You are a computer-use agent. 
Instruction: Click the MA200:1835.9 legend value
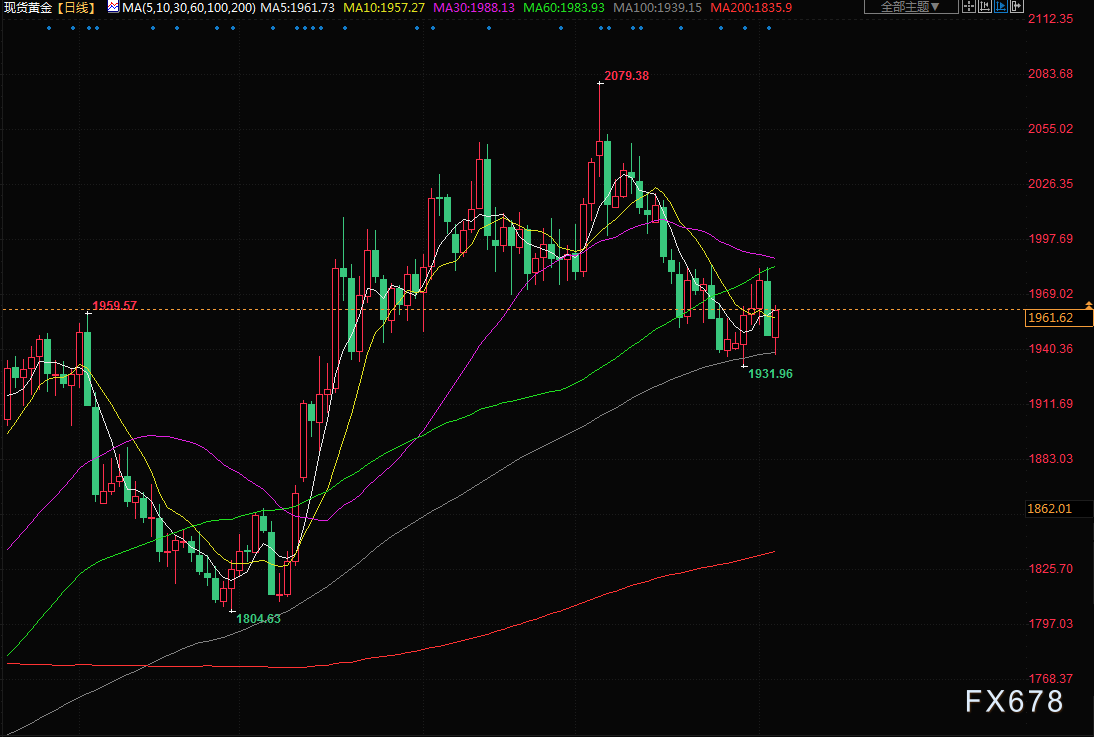pyautogui.click(x=751, y=8)
